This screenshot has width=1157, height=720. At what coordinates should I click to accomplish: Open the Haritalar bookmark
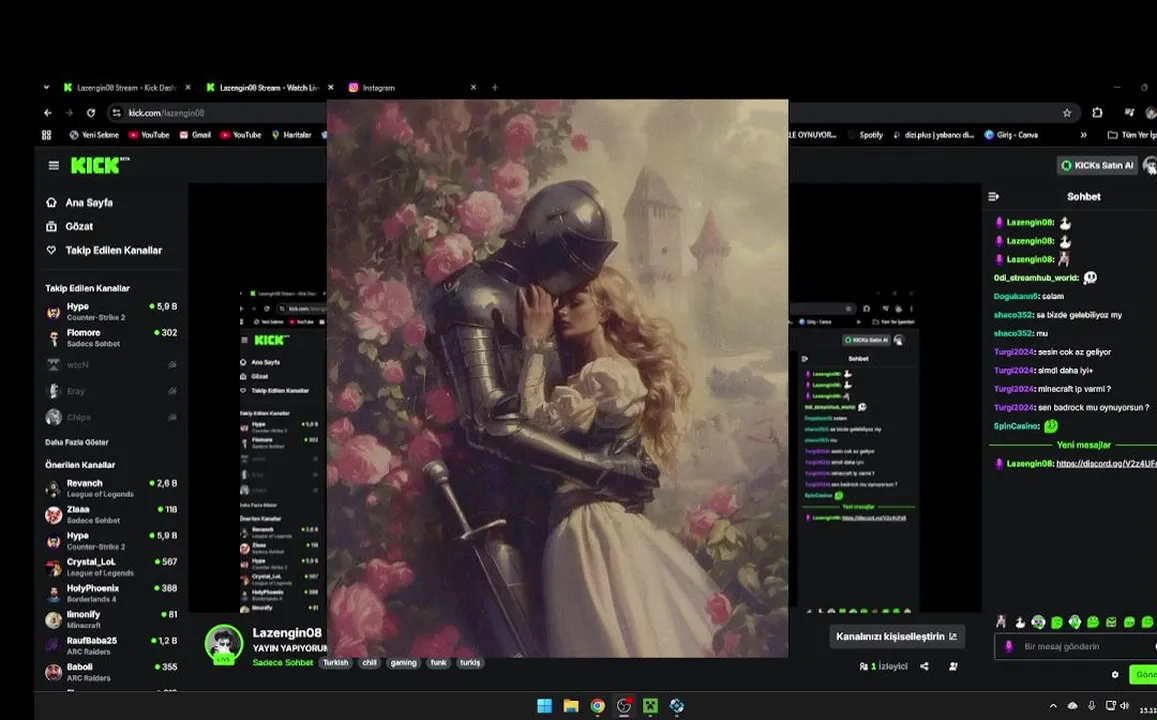point(291,135)
